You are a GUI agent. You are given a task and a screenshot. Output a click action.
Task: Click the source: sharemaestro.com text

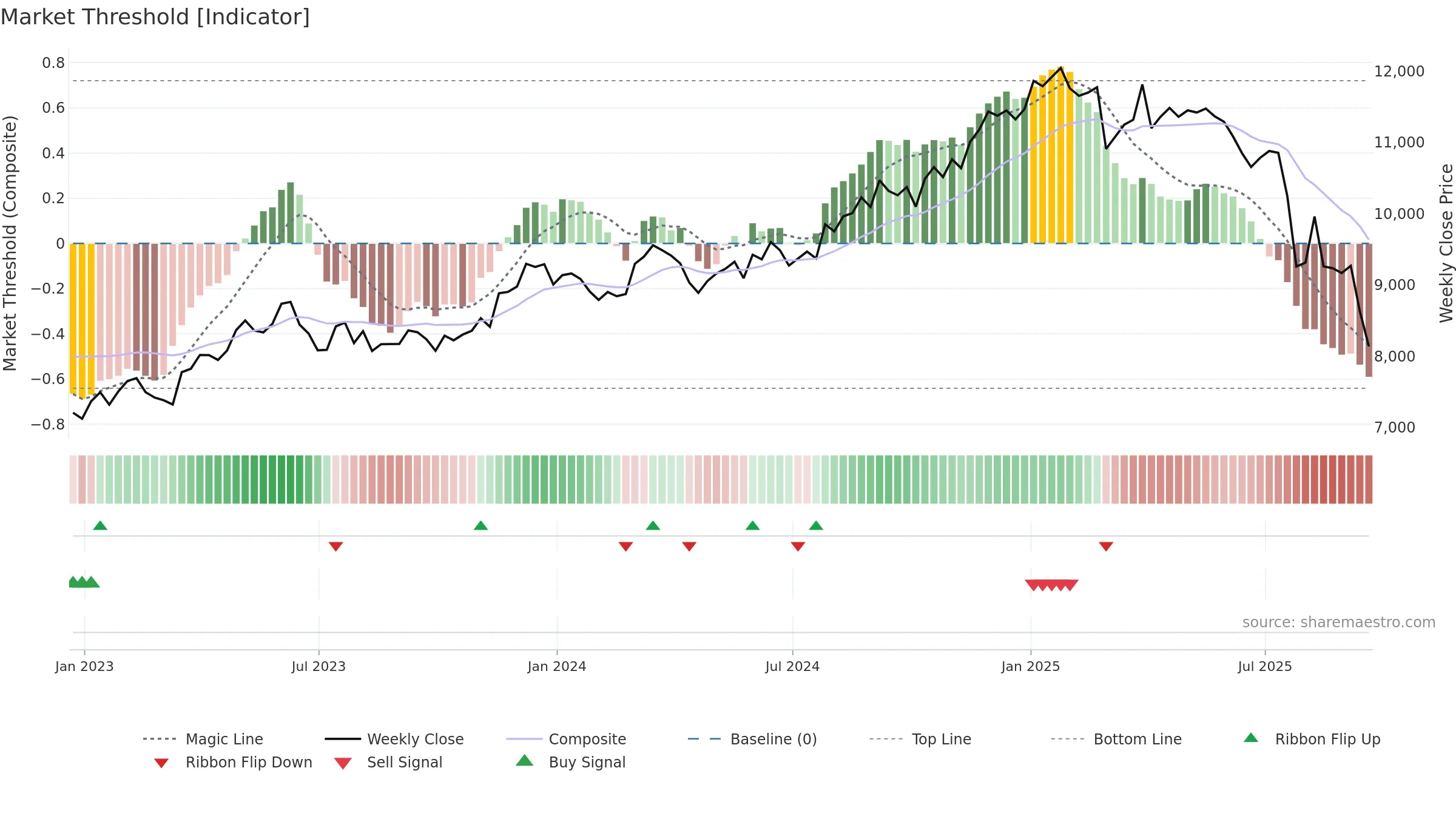[1339, 622]
